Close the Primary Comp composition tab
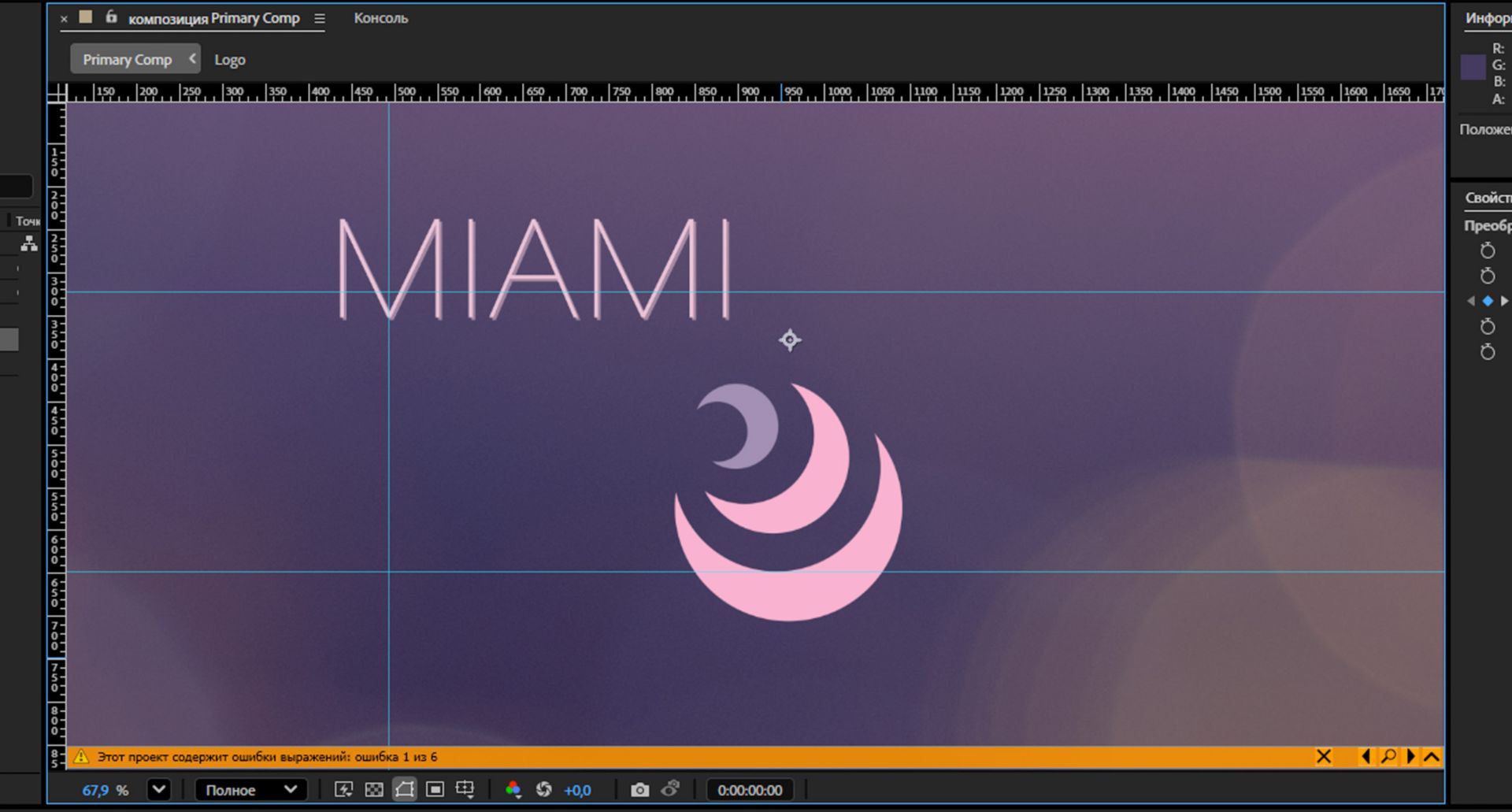This screenshot has height=812, width=1512. coord(64,18)
